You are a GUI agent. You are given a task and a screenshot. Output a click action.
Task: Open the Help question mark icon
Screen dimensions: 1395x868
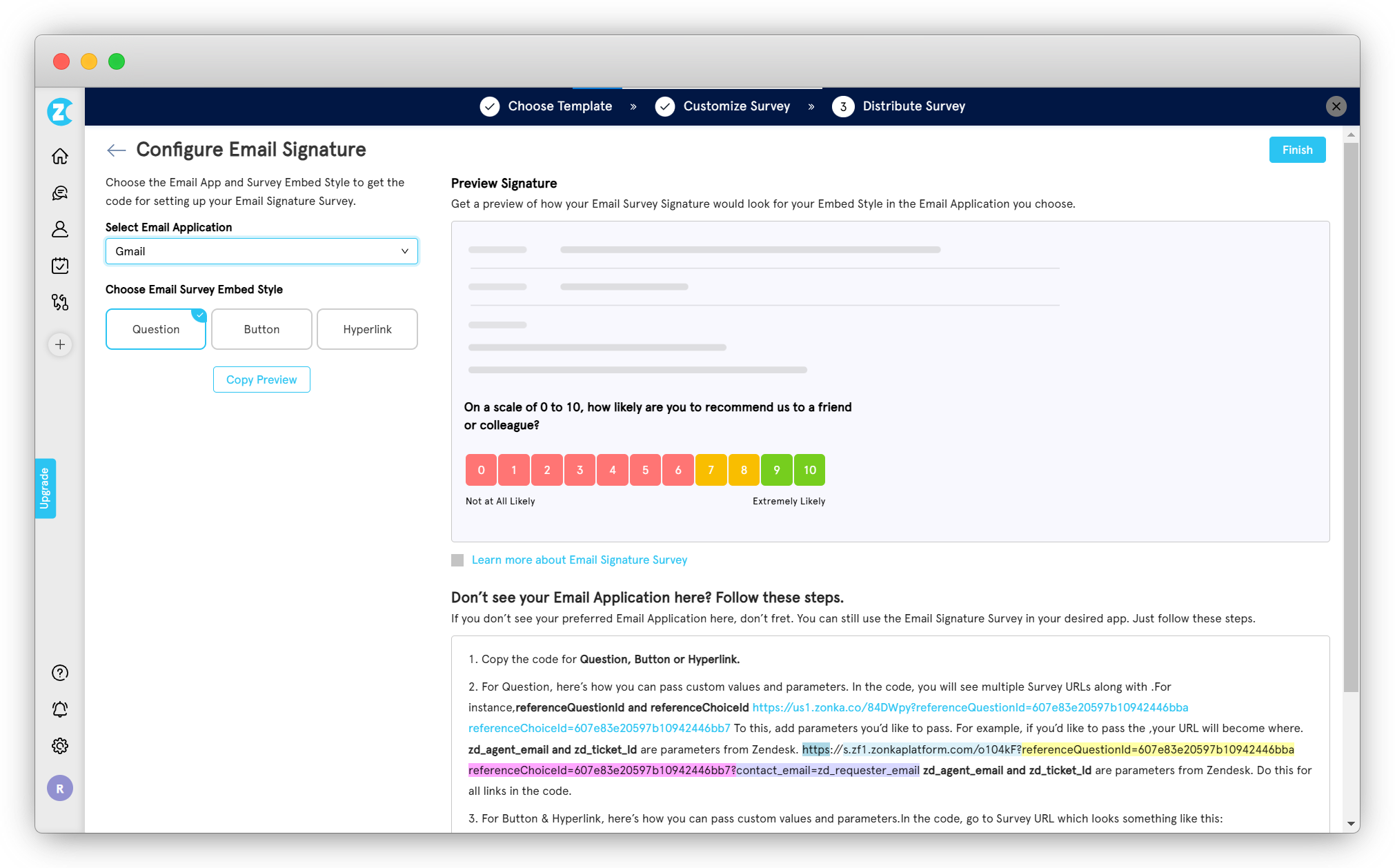[x=60, y=673]
